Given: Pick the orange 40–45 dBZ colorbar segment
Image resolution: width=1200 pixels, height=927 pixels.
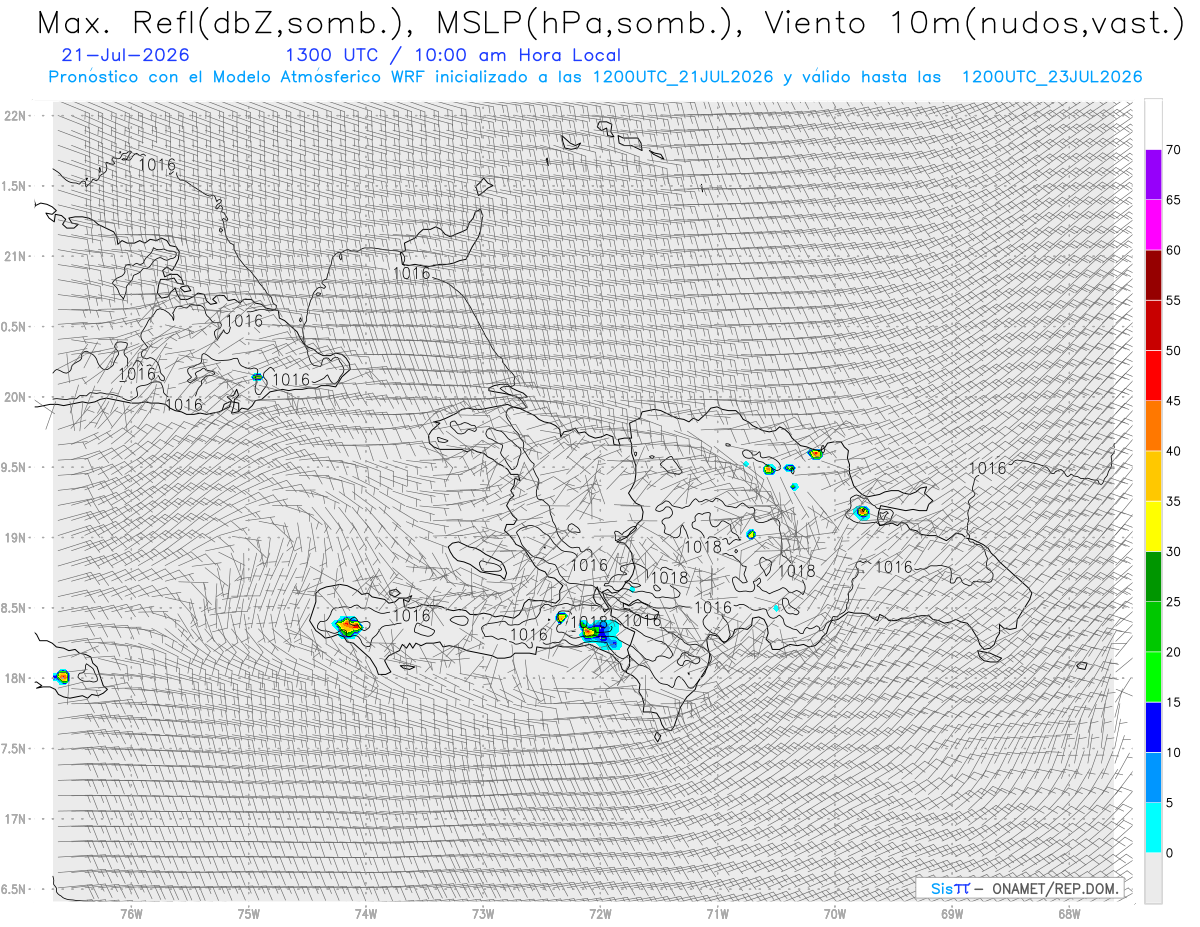Looking at the screenshot, I should tap(1153, 426).
